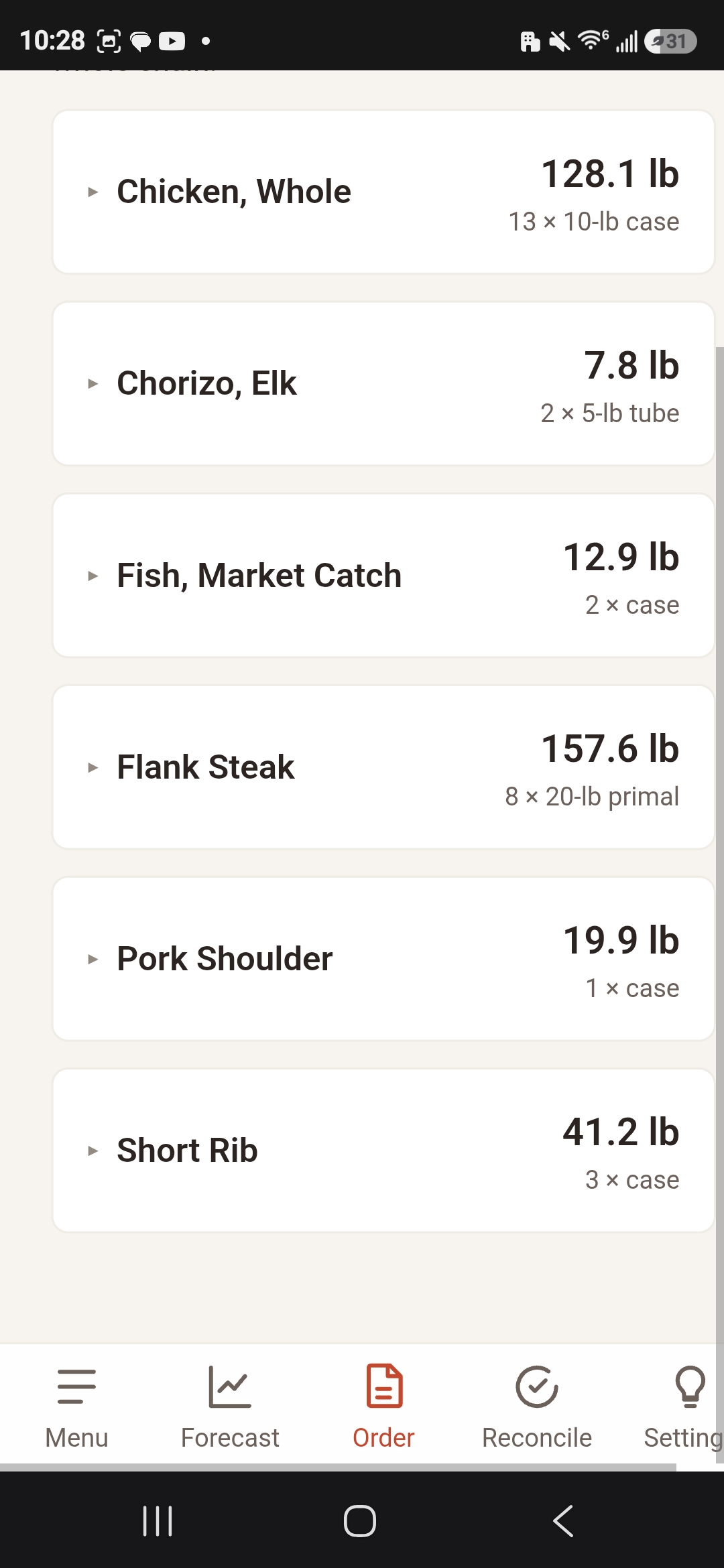The image size is (724, 1568).
Task: Open the Menu hamburger icon
Action: 76,1386
